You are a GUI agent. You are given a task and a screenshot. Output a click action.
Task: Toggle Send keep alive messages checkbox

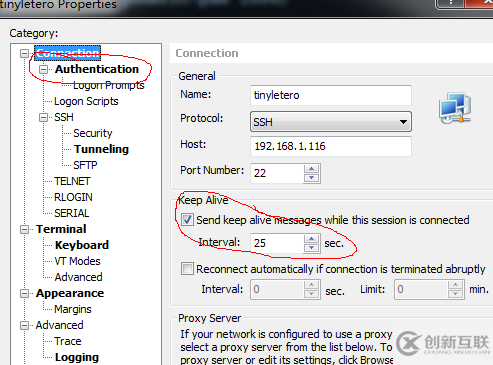(187, 220)
